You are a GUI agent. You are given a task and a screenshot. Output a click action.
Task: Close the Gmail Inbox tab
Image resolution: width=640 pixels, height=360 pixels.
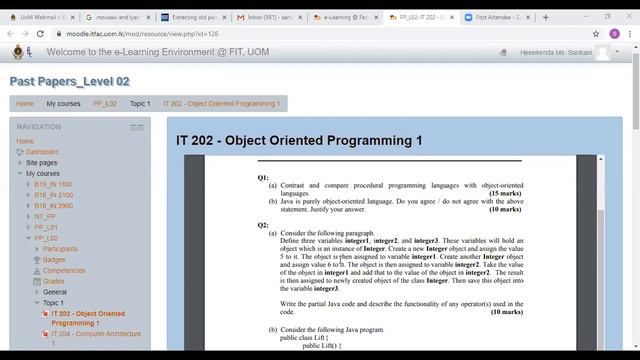pos(300,18)
